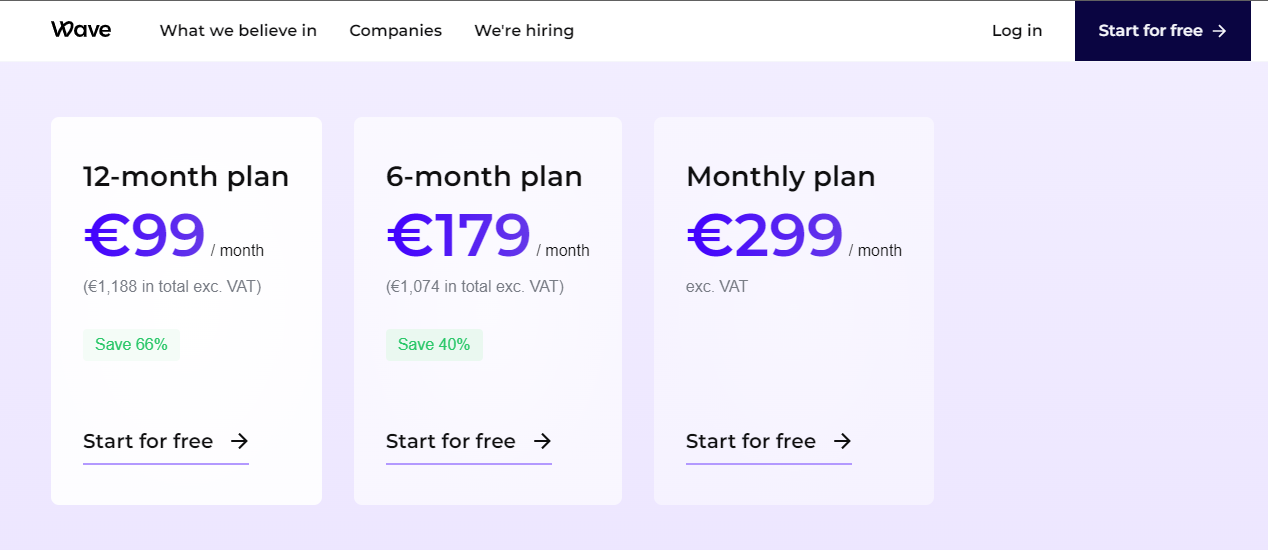This screenshot has width=1268, height=550.
Task: Click the Wave logo in header
Action: [81, 30]
